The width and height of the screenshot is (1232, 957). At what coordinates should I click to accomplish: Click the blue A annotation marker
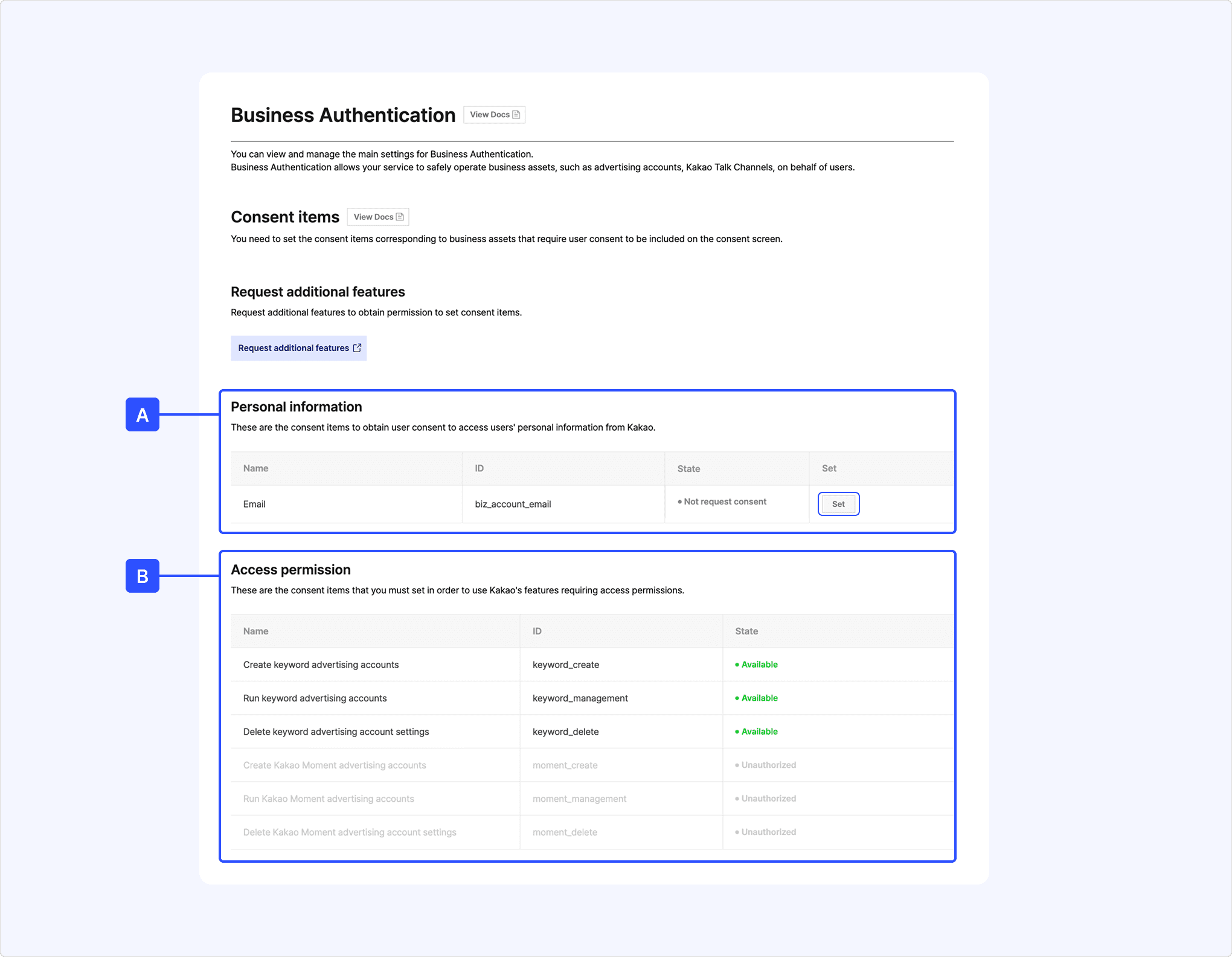(x=143, y=414)
